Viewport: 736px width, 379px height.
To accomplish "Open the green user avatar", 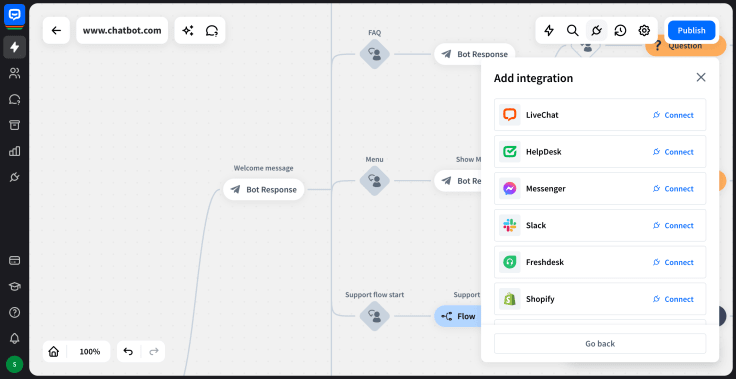I will [x=15, y=364].
